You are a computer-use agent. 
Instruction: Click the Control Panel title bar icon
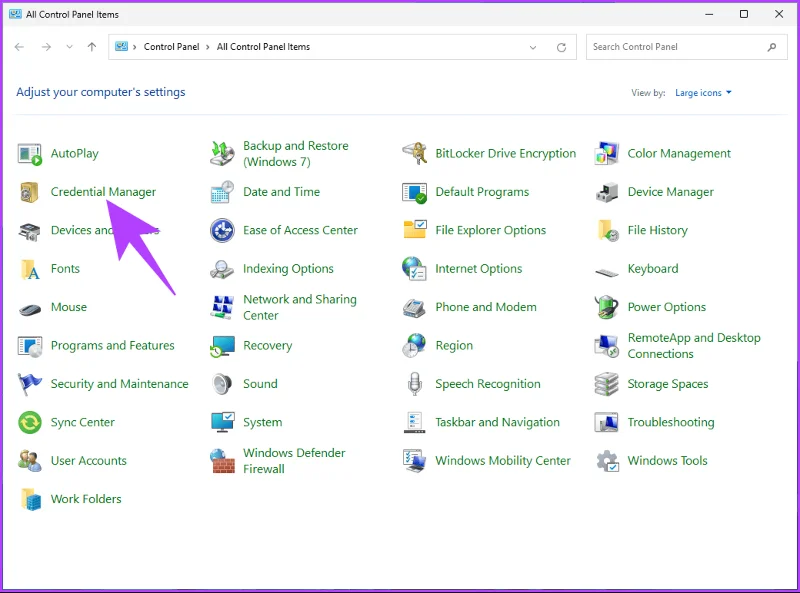click(x=15, y=14)
